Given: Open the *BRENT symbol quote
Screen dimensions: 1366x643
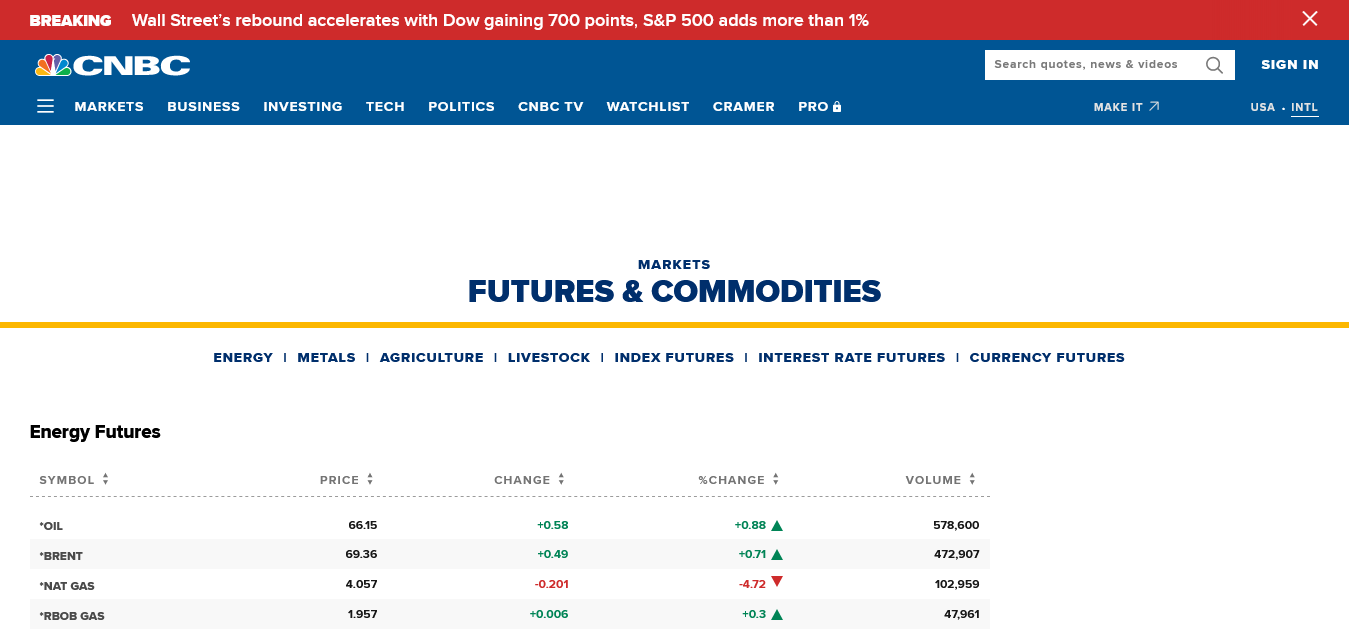Looking at the screenshot, I should [61, 555].
